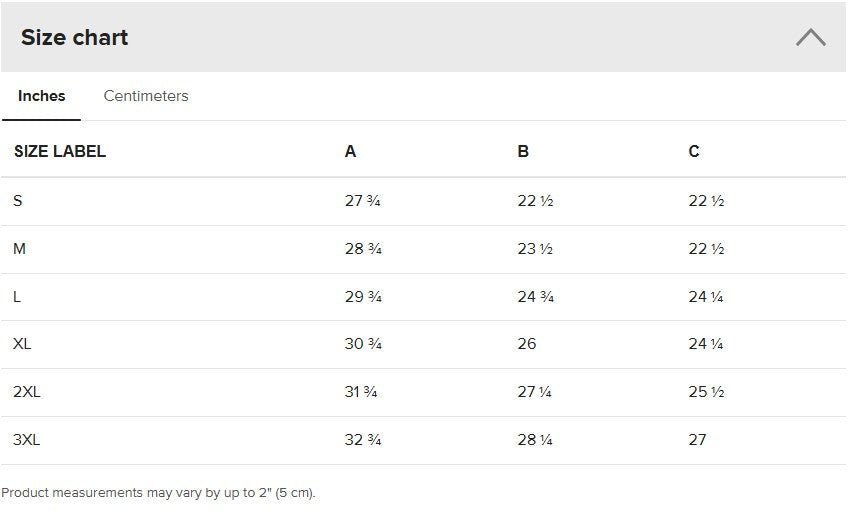Select the Inches tab

(42, 96)
